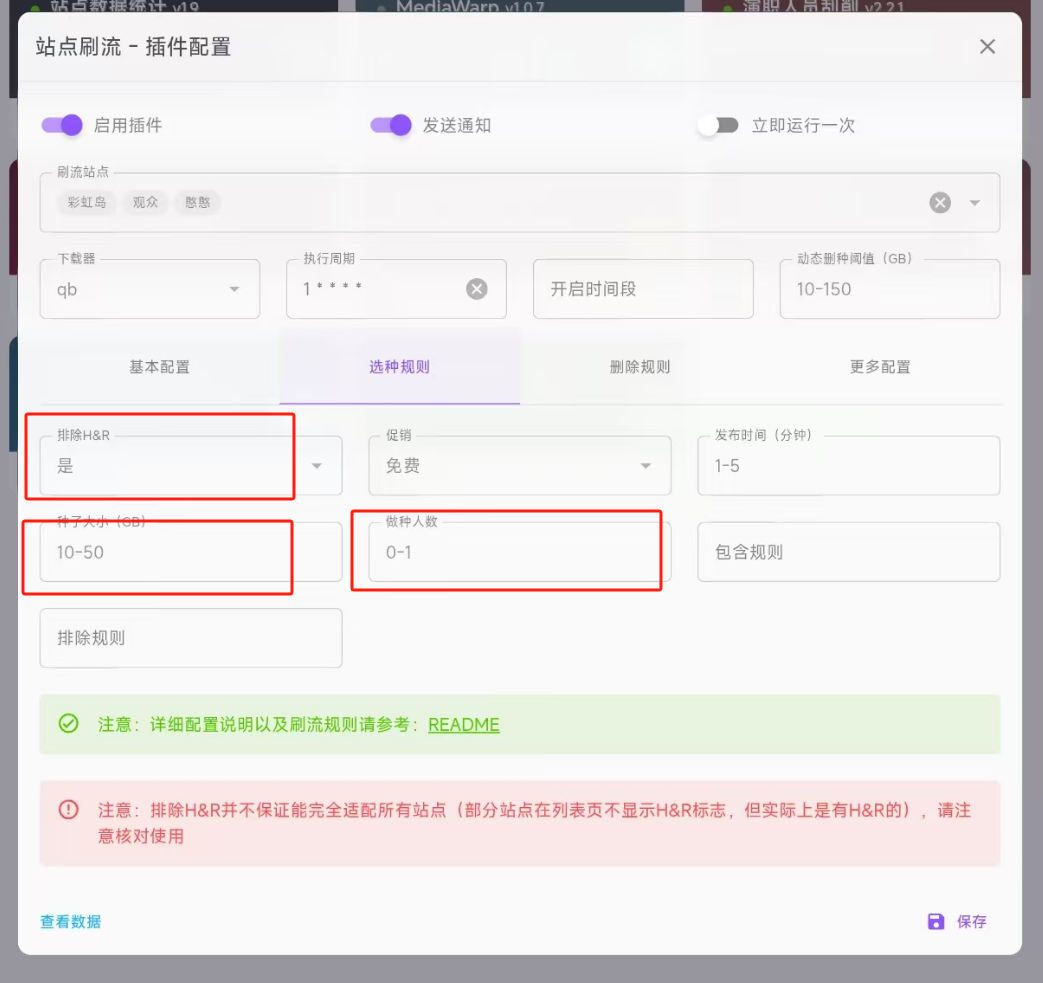Screen dimensions: 1043x983
Task: Toggle the 发送通知 switch
Action: click(391, 125)
